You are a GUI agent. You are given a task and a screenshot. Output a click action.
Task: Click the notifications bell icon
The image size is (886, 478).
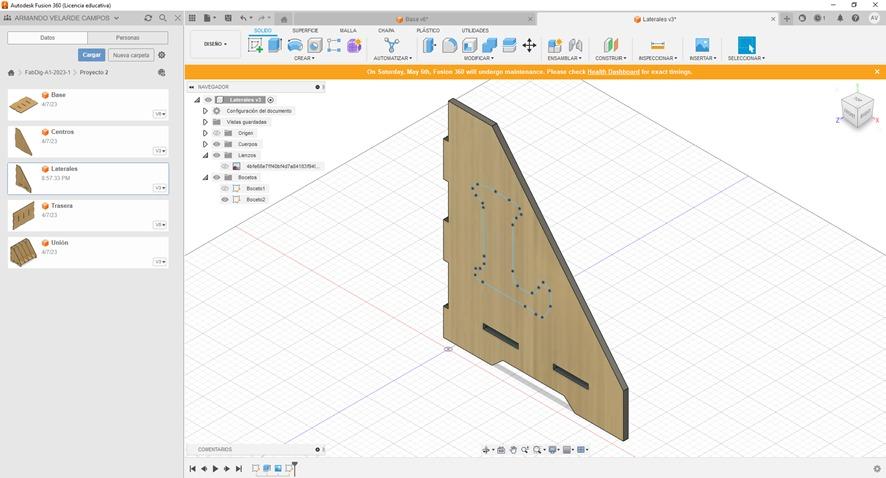[x=840, y=18]
